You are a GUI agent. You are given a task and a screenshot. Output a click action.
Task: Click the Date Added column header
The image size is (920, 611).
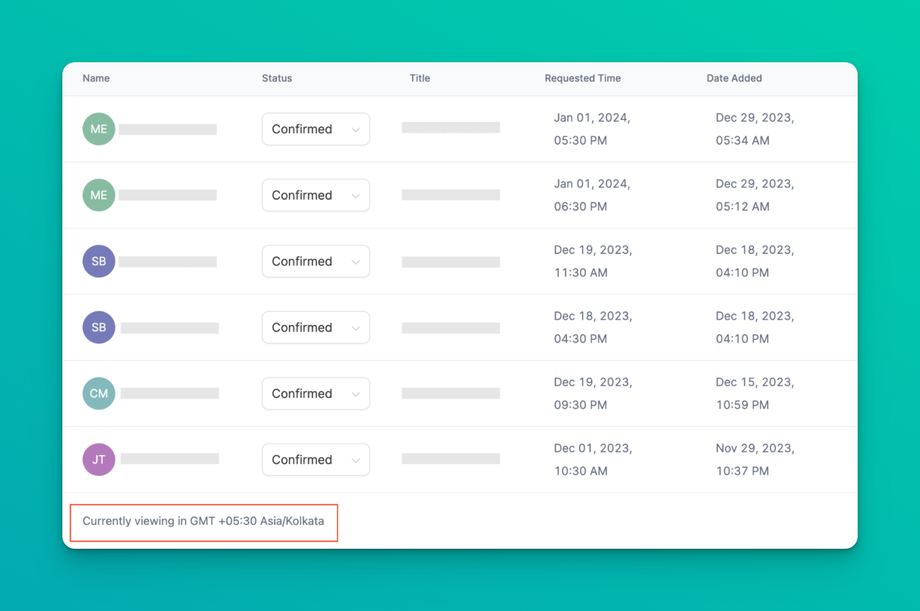click(x=734, y=78)
